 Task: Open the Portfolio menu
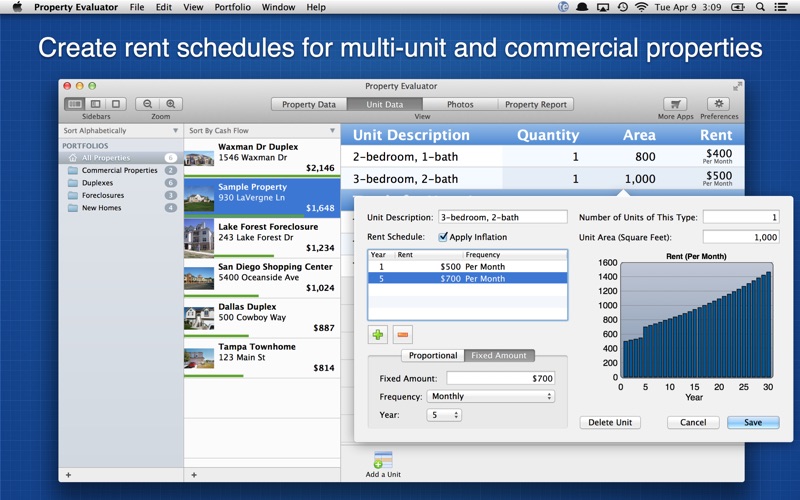tap(233, 7)
